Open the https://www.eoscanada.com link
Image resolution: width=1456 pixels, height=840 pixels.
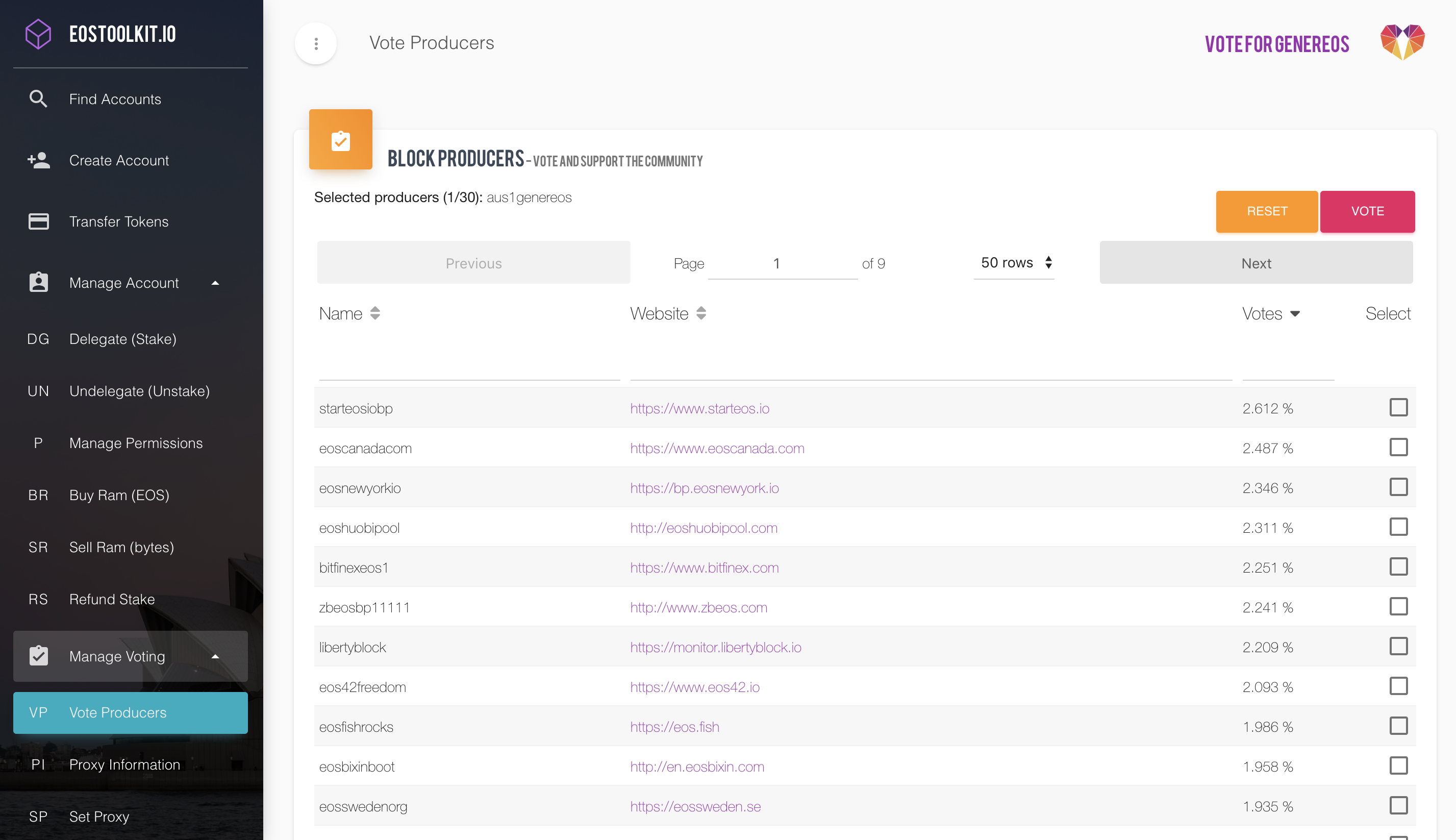tap(717, 448)
